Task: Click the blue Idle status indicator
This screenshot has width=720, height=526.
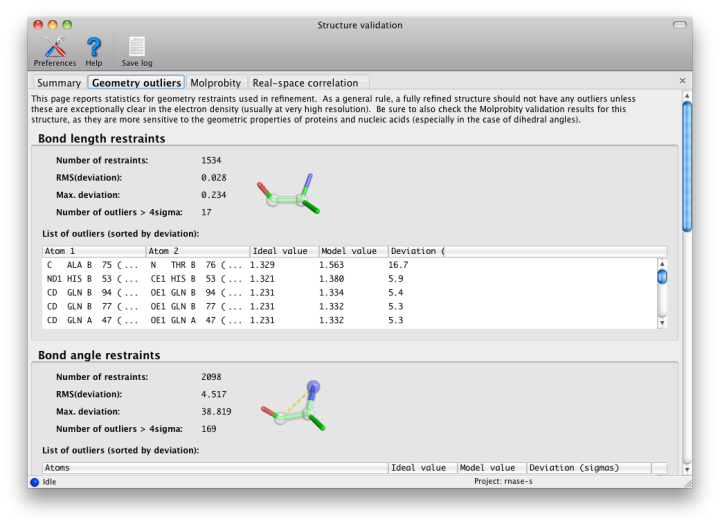Action: tap(35, 482)
